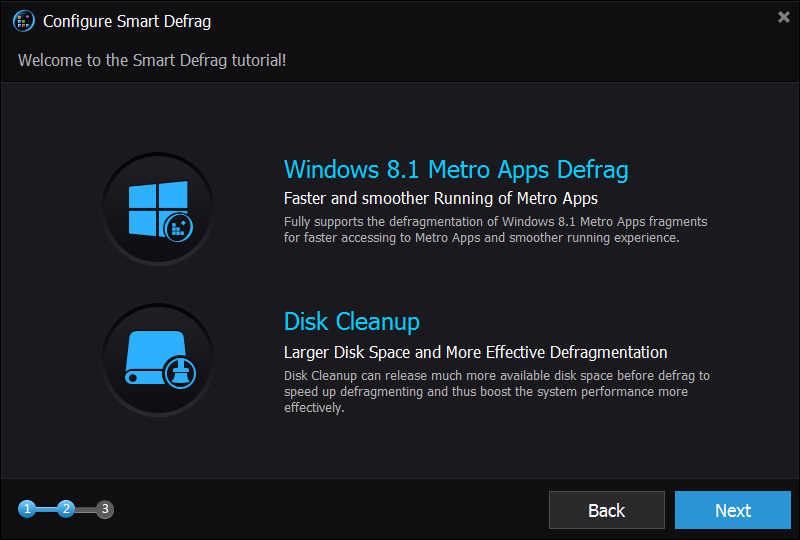Click the 'Welcome to the Smart Defrag tutorial!' text

[152, 60]
